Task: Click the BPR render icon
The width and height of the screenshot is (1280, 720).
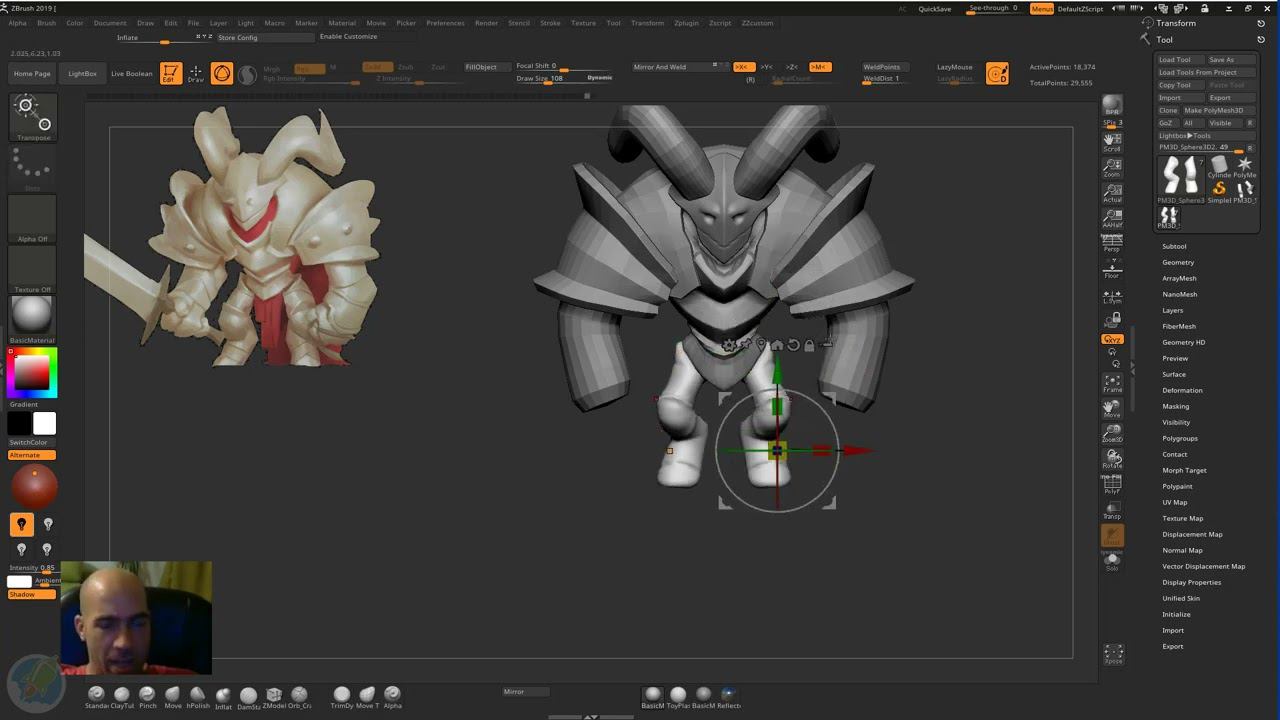Action: pos(1112,106)
